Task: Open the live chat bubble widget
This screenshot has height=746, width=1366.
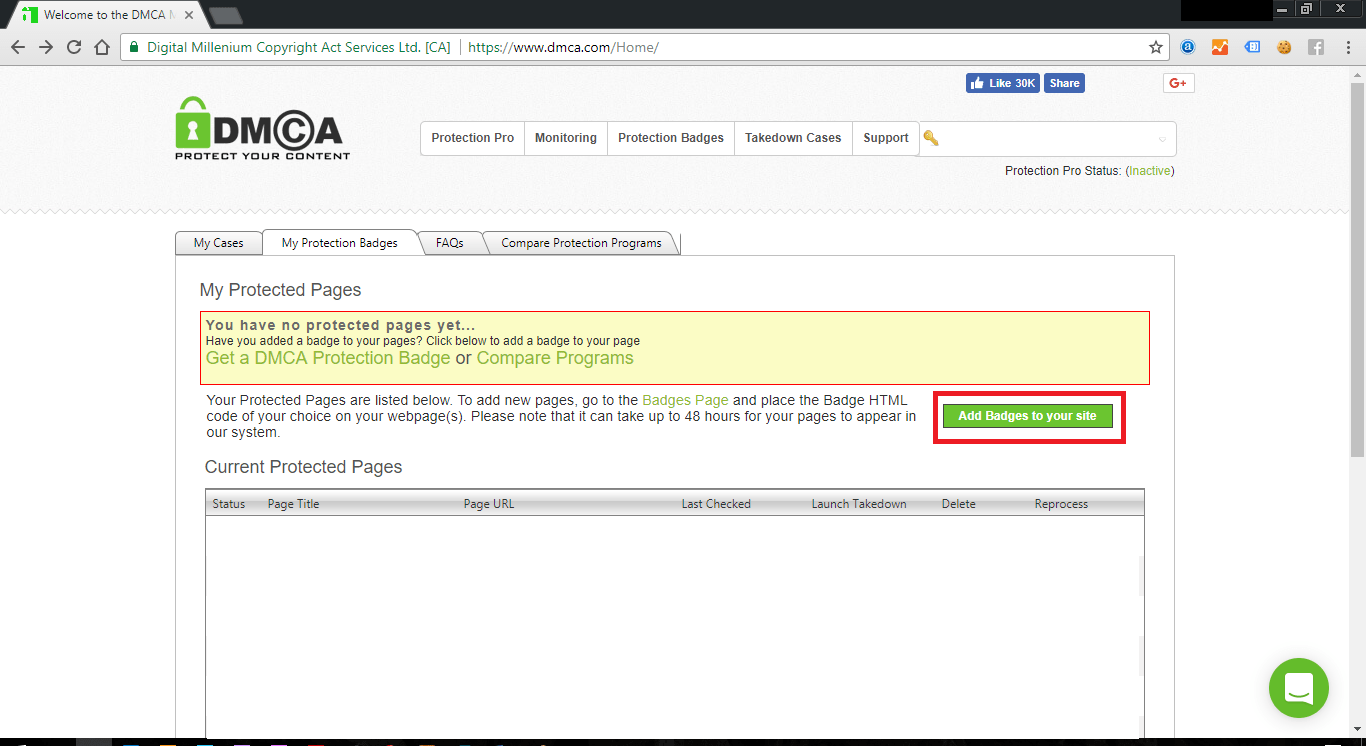Action: pyautogui.click(x=1298, y=688)
